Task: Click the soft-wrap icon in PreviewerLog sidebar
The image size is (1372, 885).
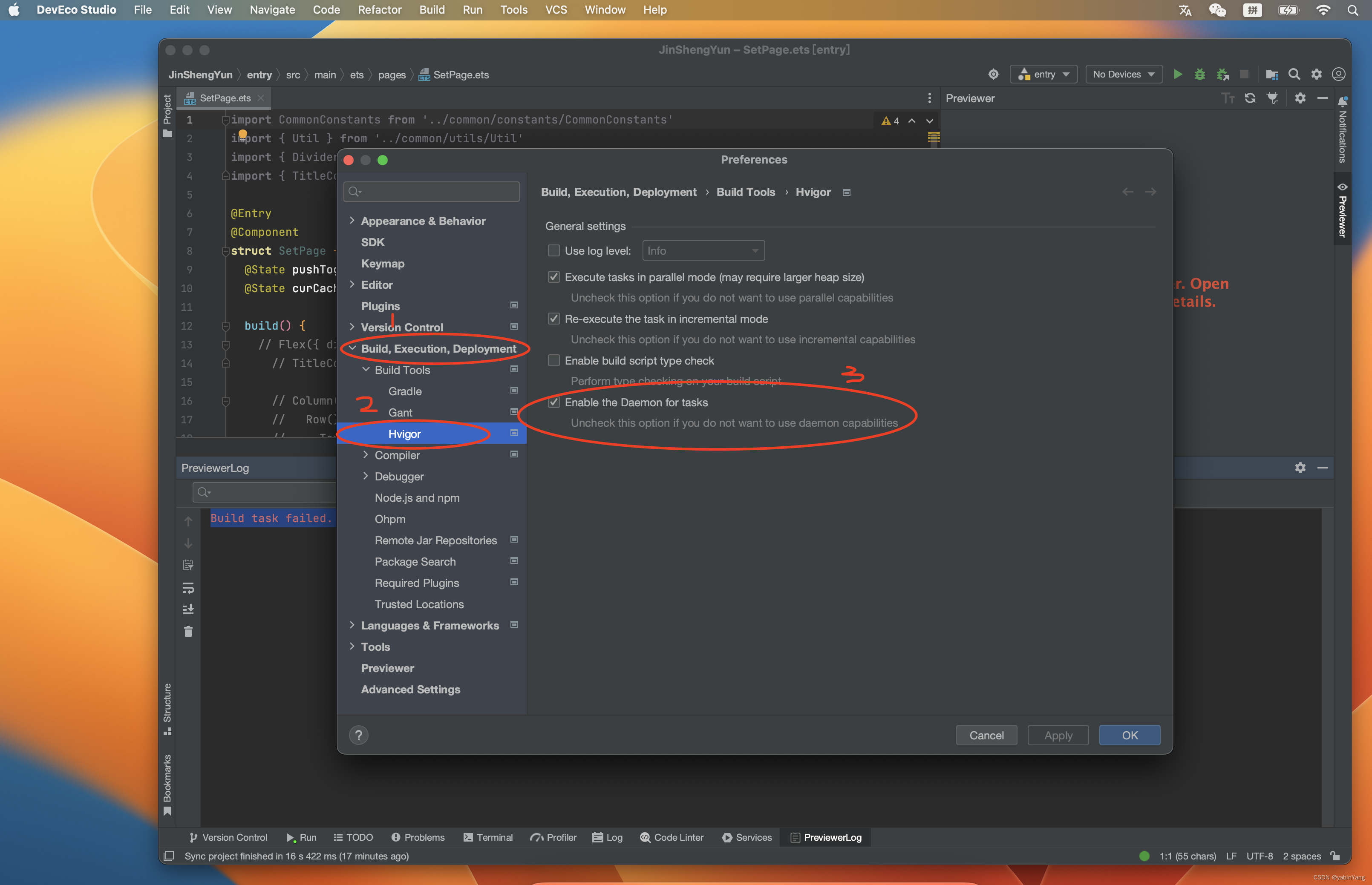Action: pos(188,587)
